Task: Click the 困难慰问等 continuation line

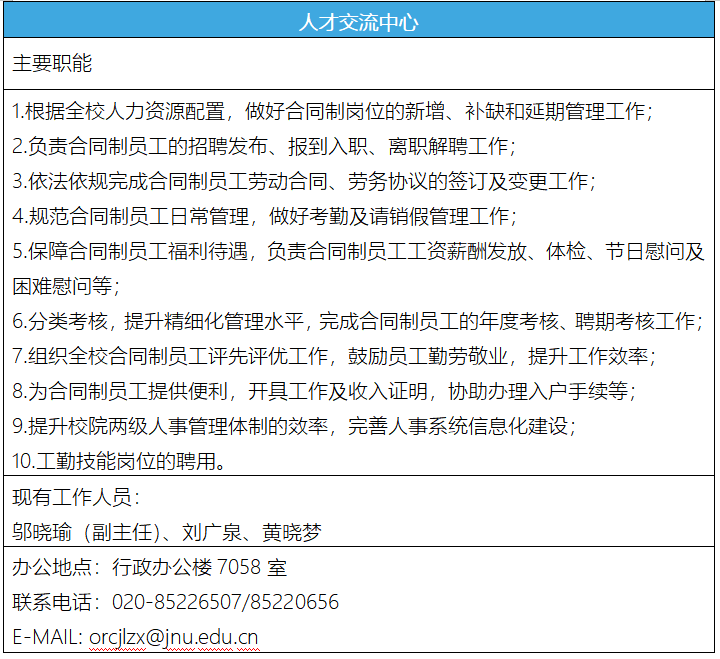Action: pyautogui.click(x=65, y=286)
